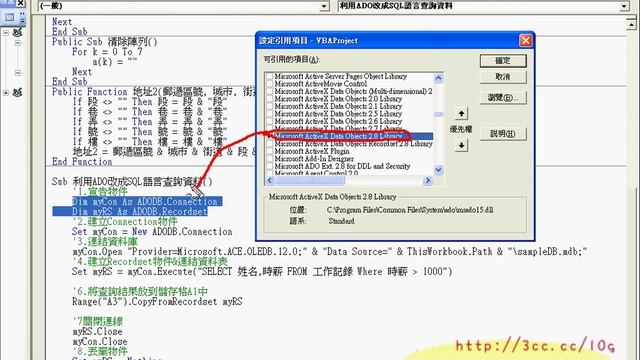
Task: Click Public Function 地址2 declaration line
Action: [x=154, y=92]
